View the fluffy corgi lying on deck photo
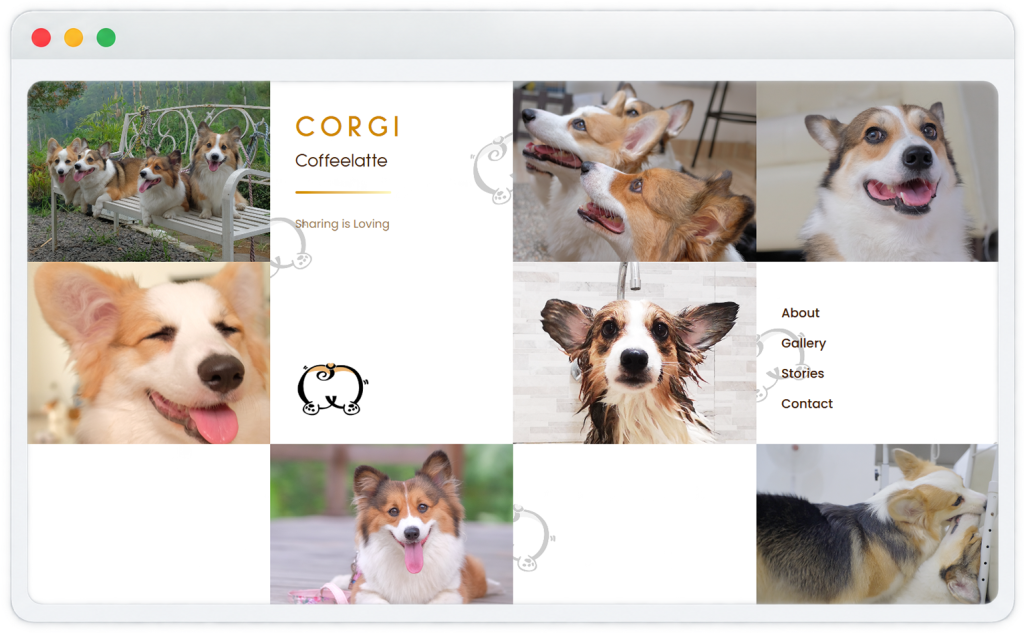This screenshot has width=1024, height=633. point(392,524)
